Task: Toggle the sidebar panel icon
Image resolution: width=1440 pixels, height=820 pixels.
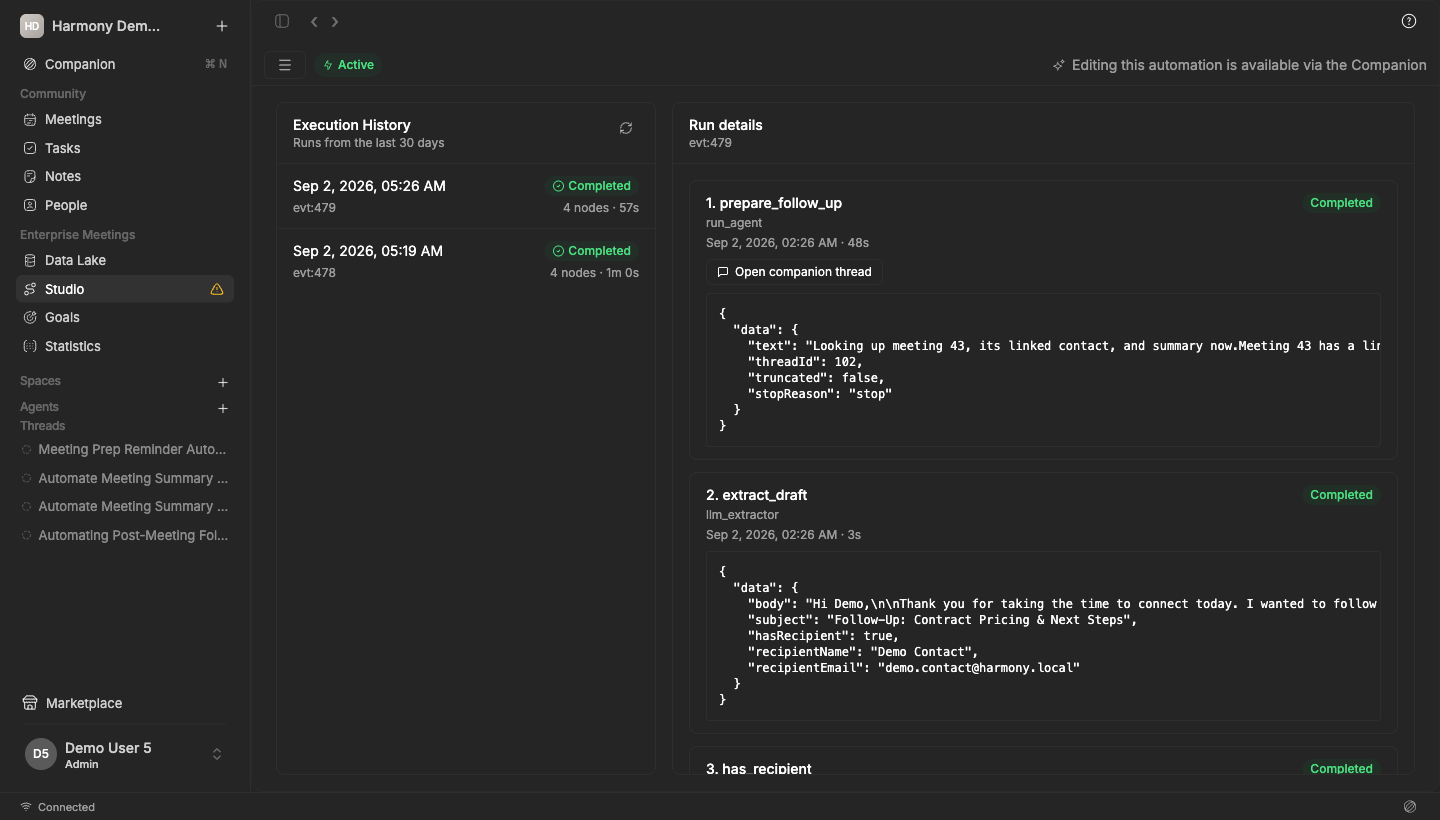Action: click(282, 21)
